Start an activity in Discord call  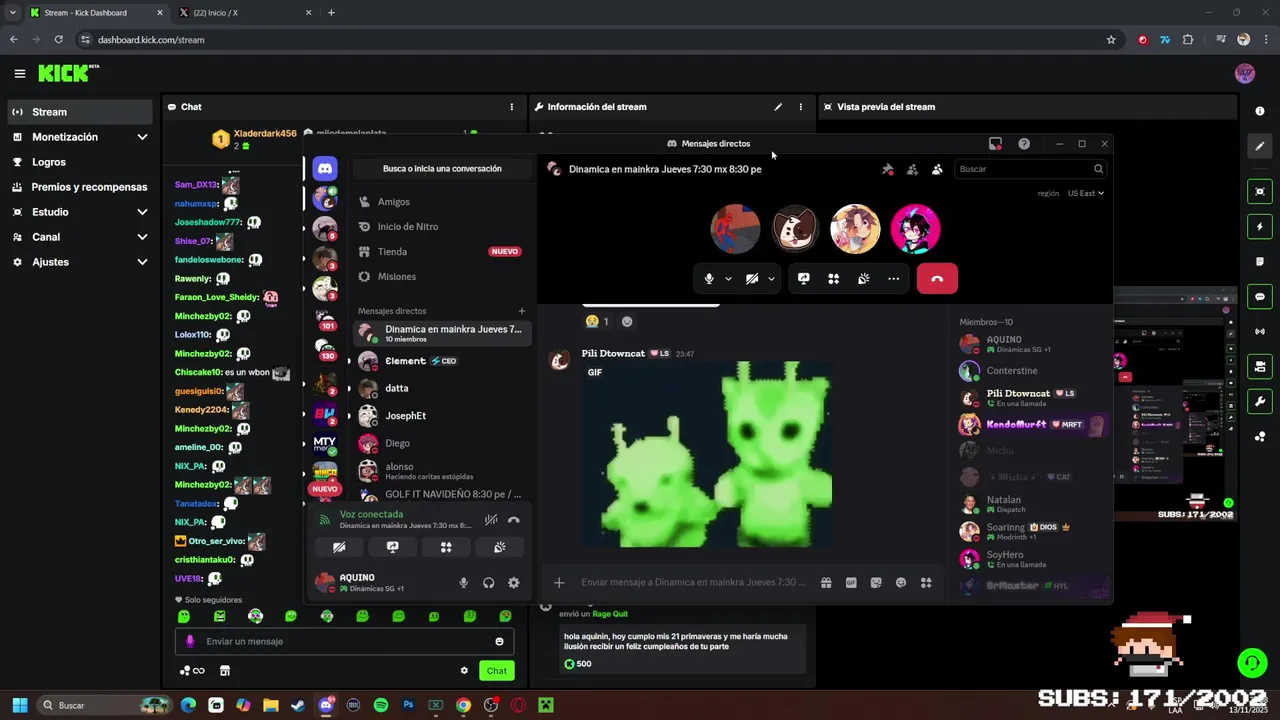833,279
